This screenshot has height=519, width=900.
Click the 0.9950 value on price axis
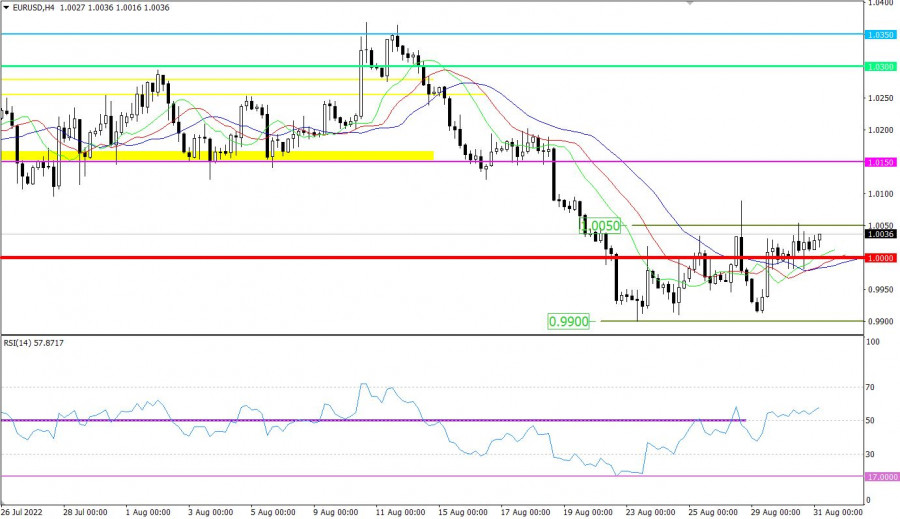coord(881,290)
